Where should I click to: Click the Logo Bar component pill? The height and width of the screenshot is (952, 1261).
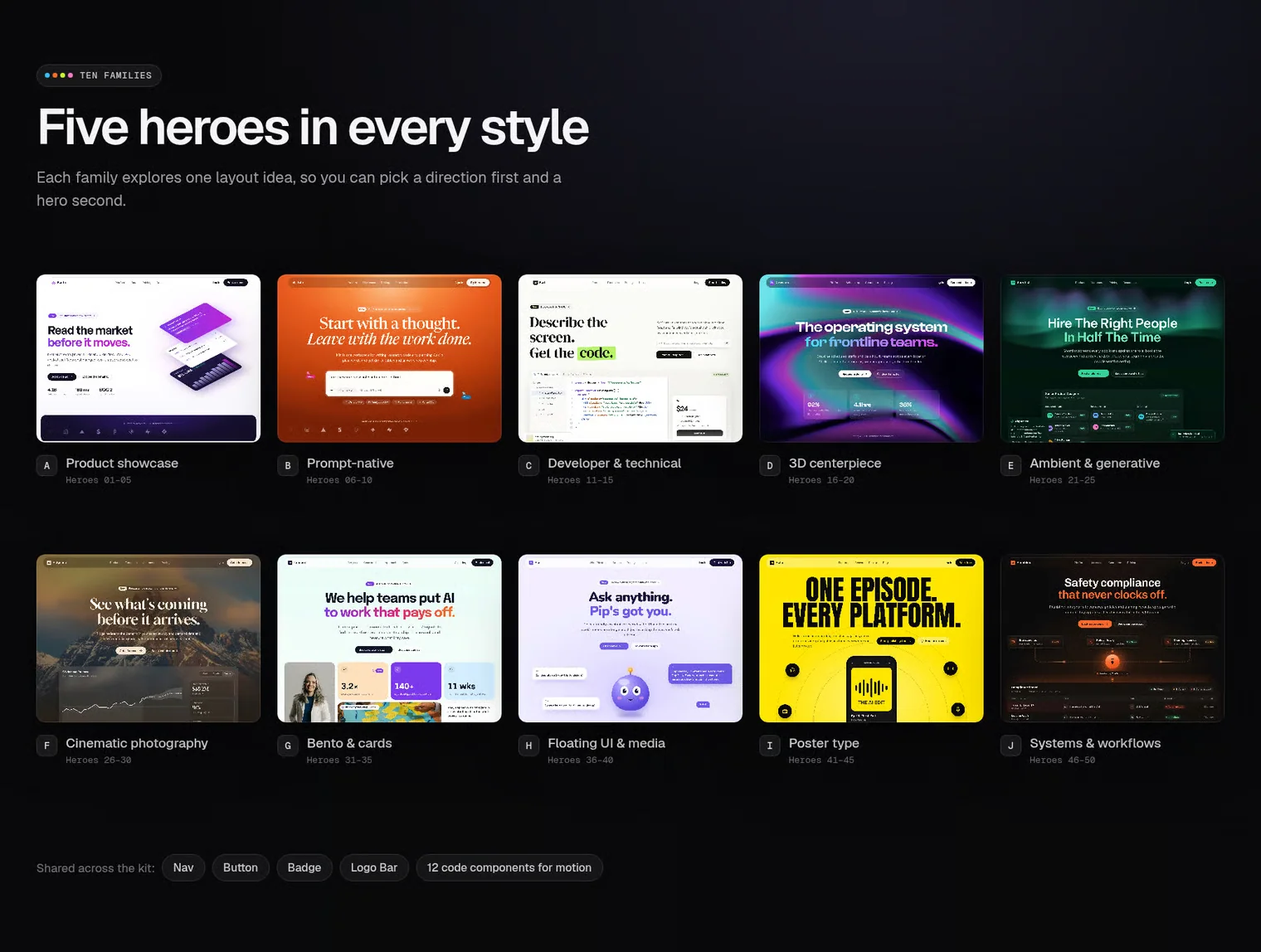374,867
